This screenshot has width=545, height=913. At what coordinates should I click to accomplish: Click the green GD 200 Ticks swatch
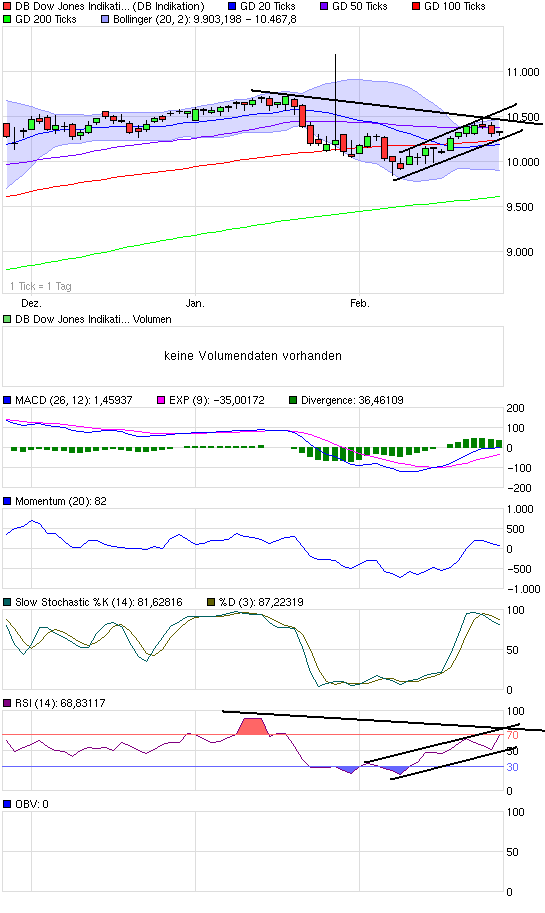[7, 19]
